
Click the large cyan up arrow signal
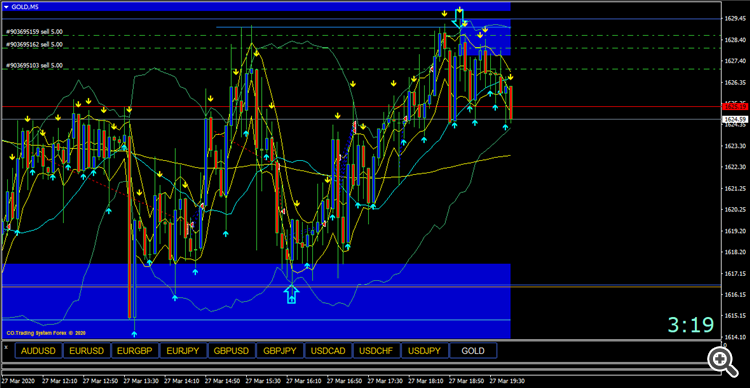point(291,294)
